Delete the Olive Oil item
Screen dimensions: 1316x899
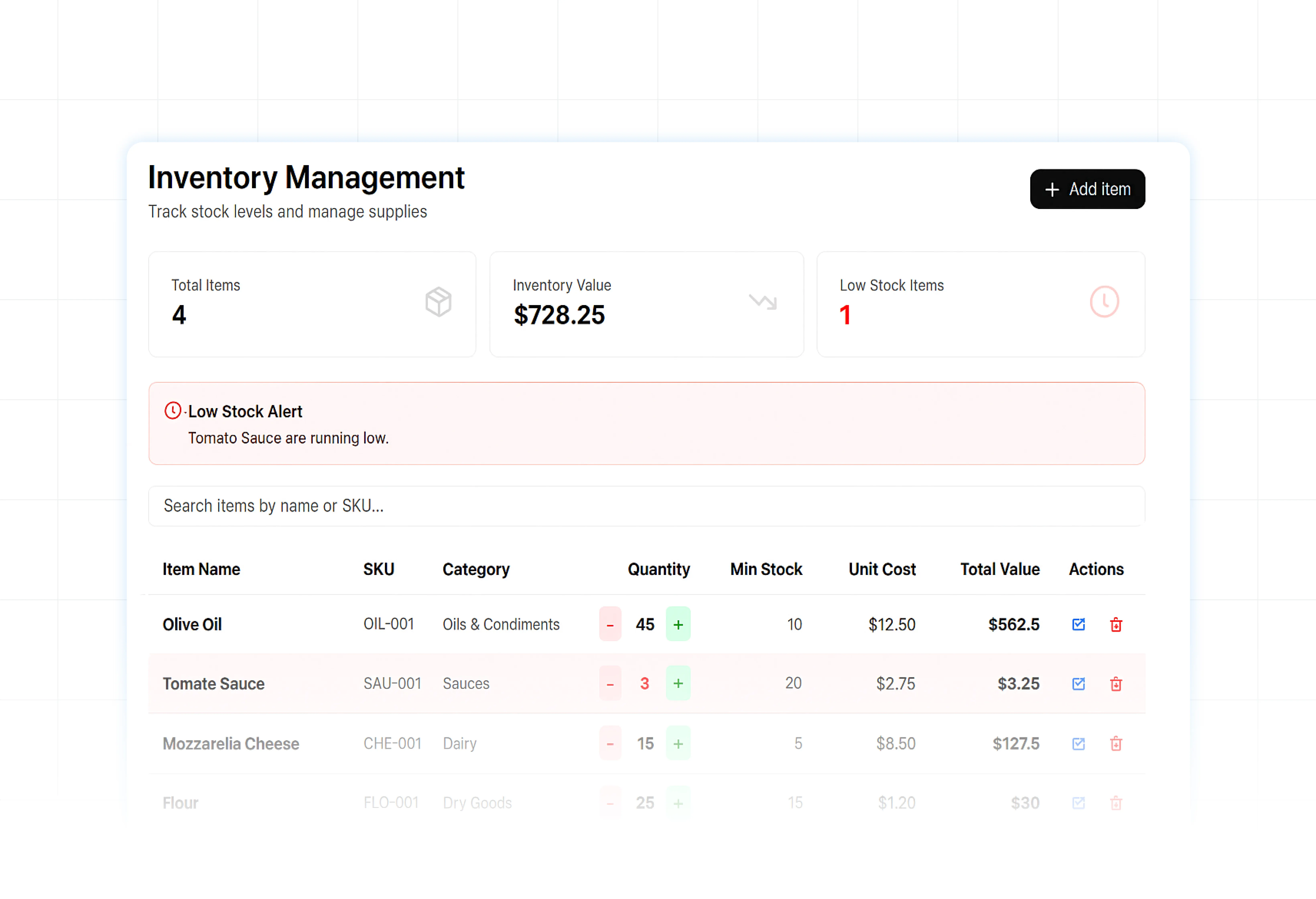coord(1116,624)
